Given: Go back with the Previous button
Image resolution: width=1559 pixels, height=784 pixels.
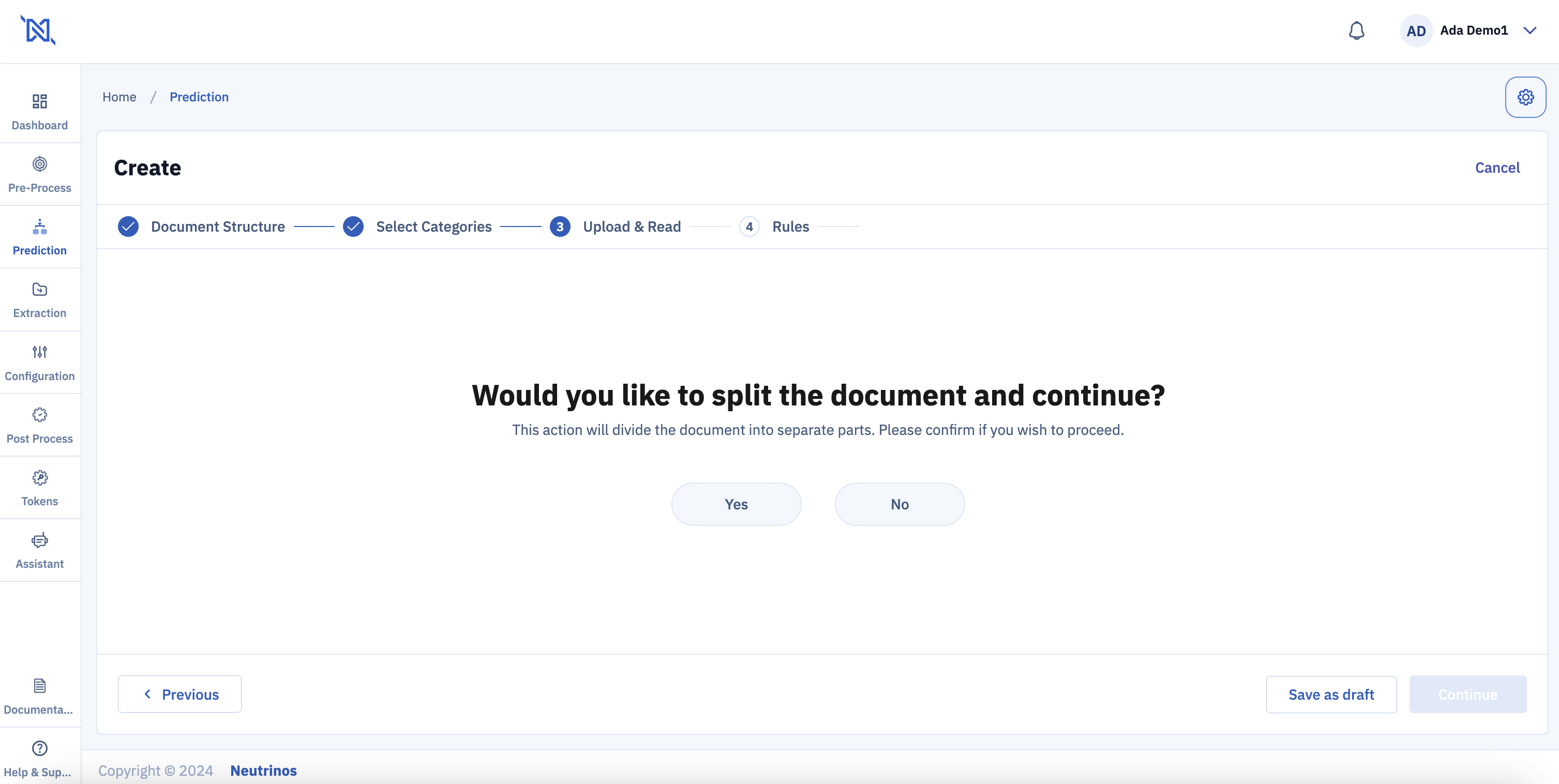Looking at the screenshot, I should pos(179,694).
